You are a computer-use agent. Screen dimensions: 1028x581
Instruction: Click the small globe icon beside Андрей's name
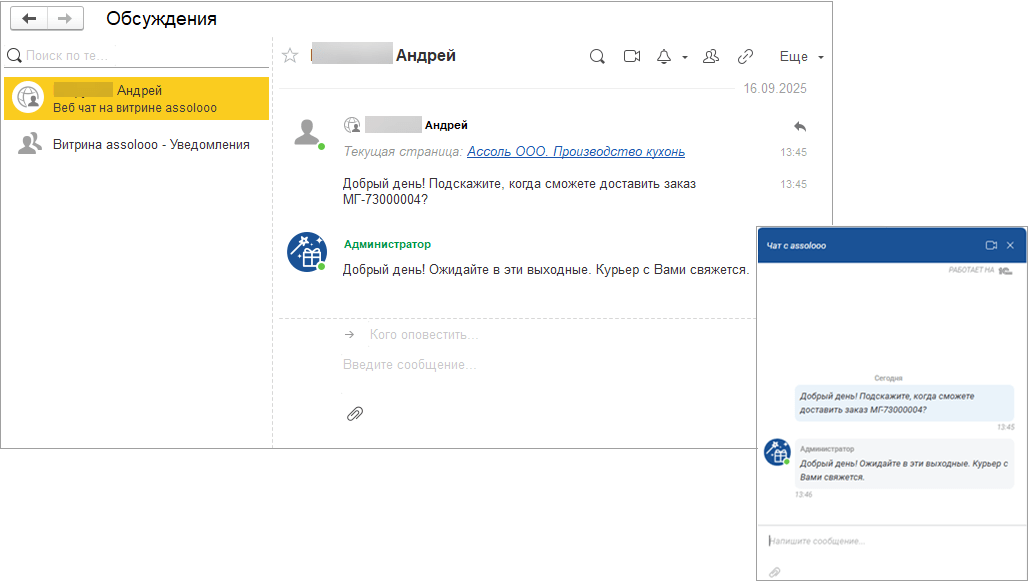click(352, 125)
